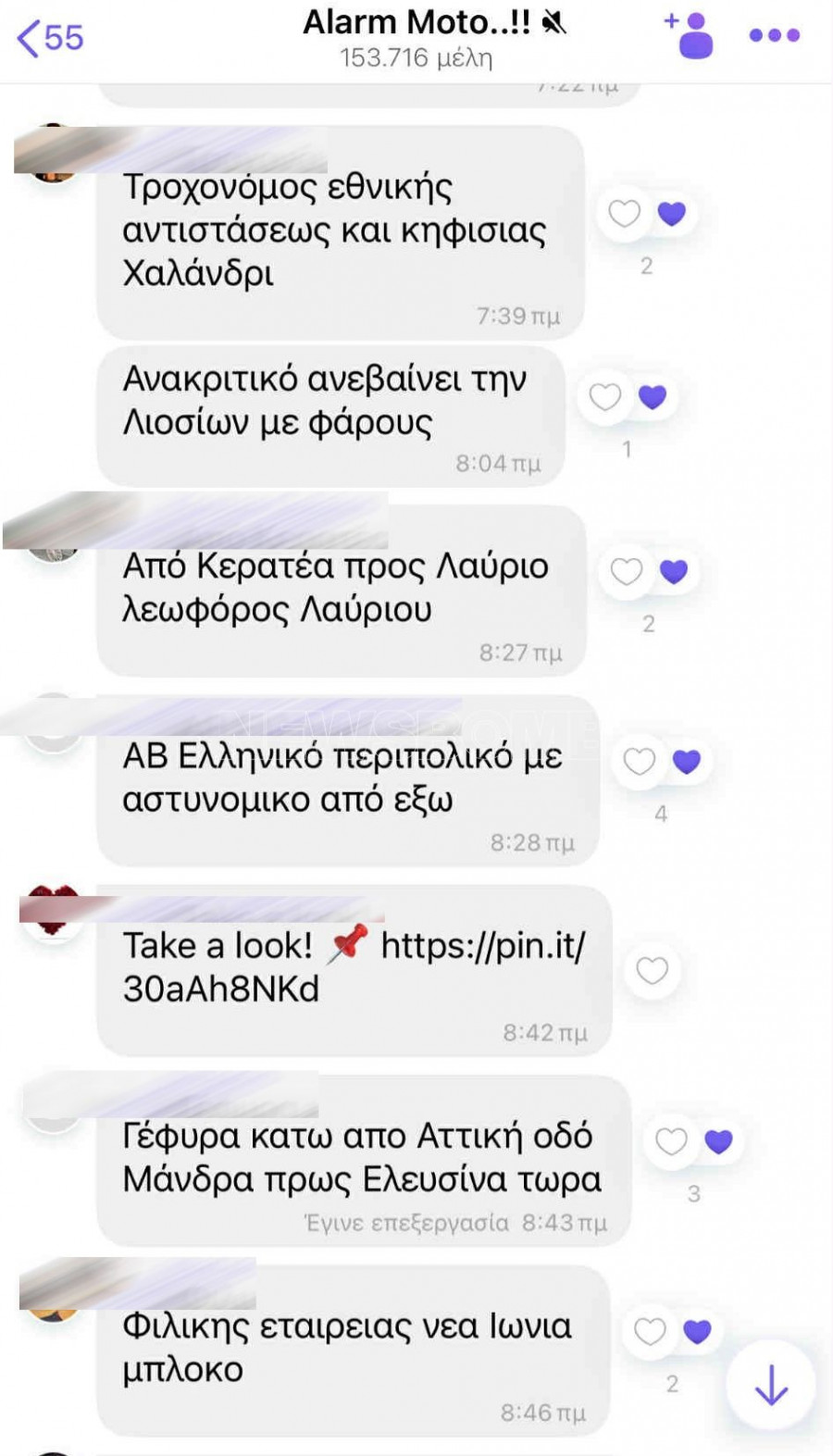The width and height of the screenshot is (833, 1456).
Task: Like the Τροχονόμος εθνικής αντιστάσεως message
Action: (x=624, y=213)
